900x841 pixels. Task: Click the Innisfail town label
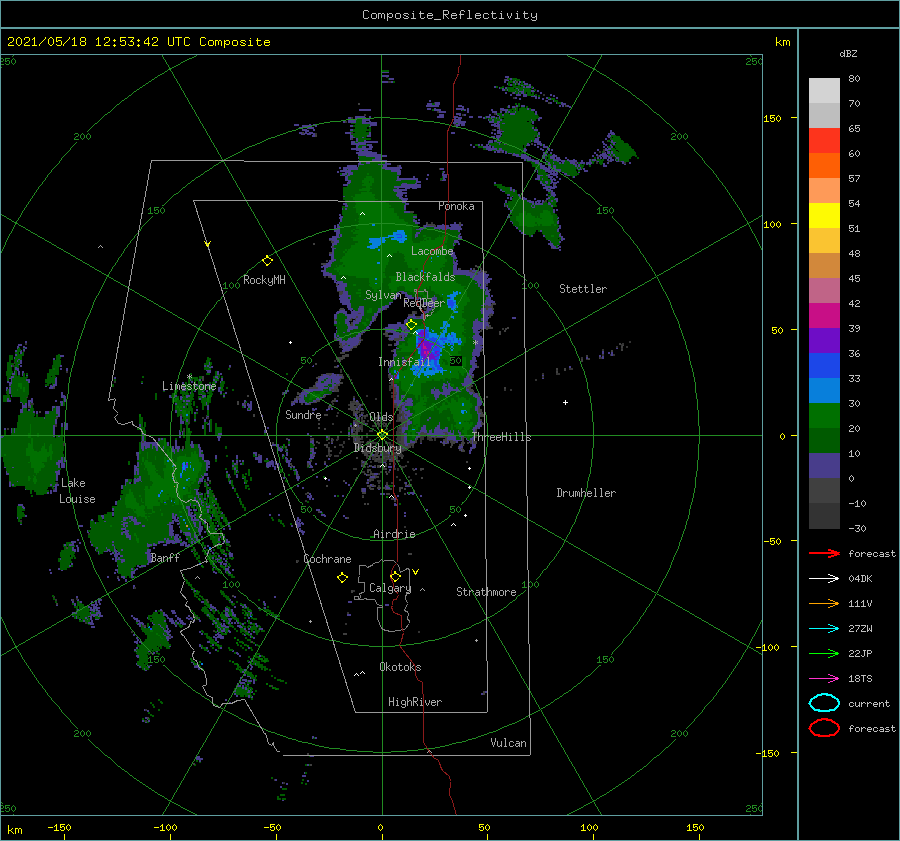click(404, 362)
